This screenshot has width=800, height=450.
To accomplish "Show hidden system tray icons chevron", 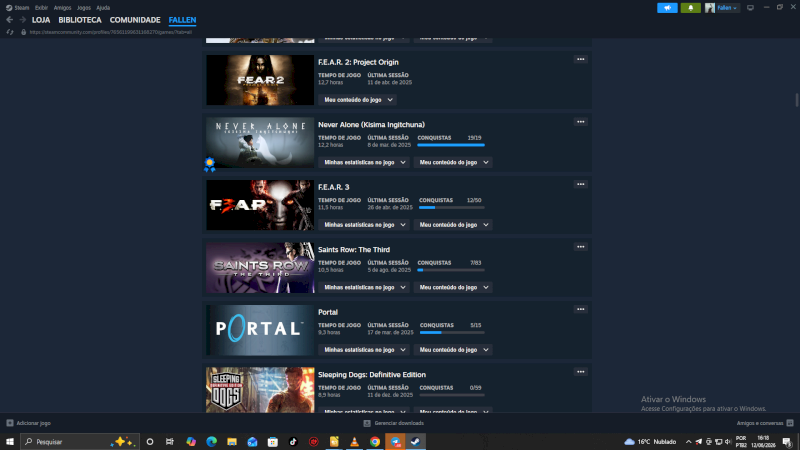I will tap(688, 442).
